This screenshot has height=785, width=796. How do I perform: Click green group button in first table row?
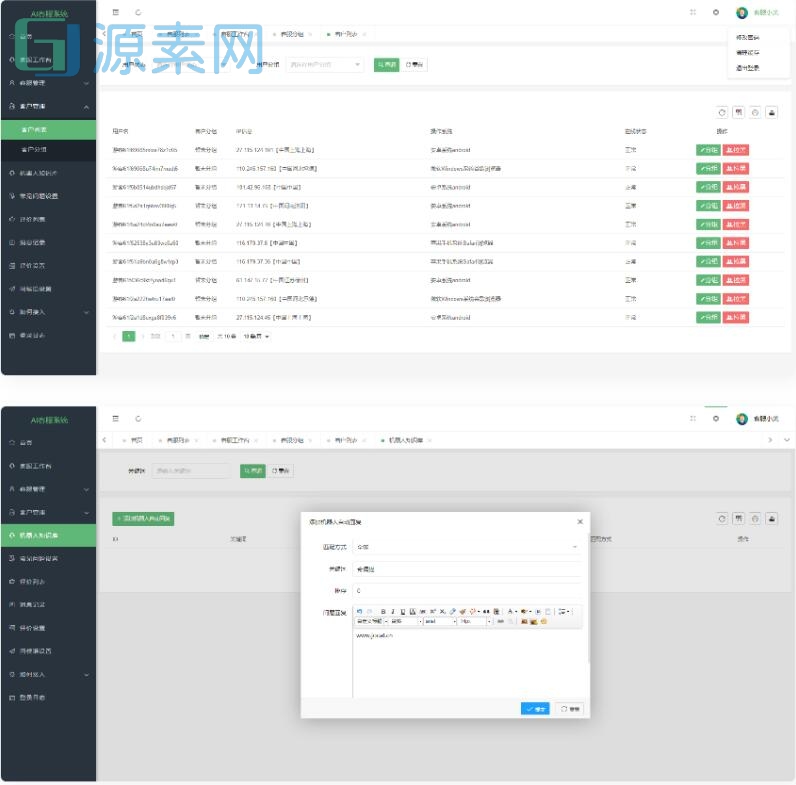tap(708, 150)
